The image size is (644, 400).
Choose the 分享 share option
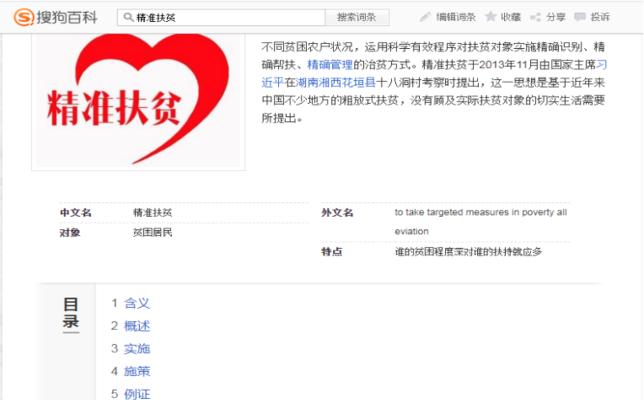point(555,17)
